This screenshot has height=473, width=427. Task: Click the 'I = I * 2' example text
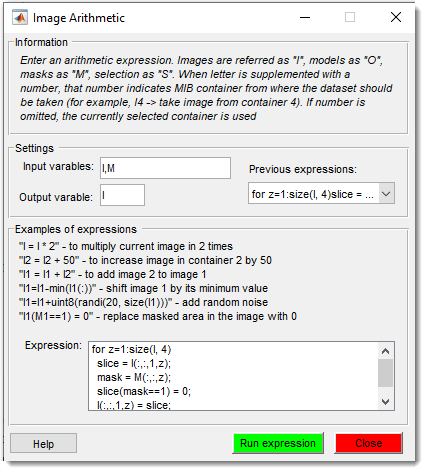coord(39,246)
